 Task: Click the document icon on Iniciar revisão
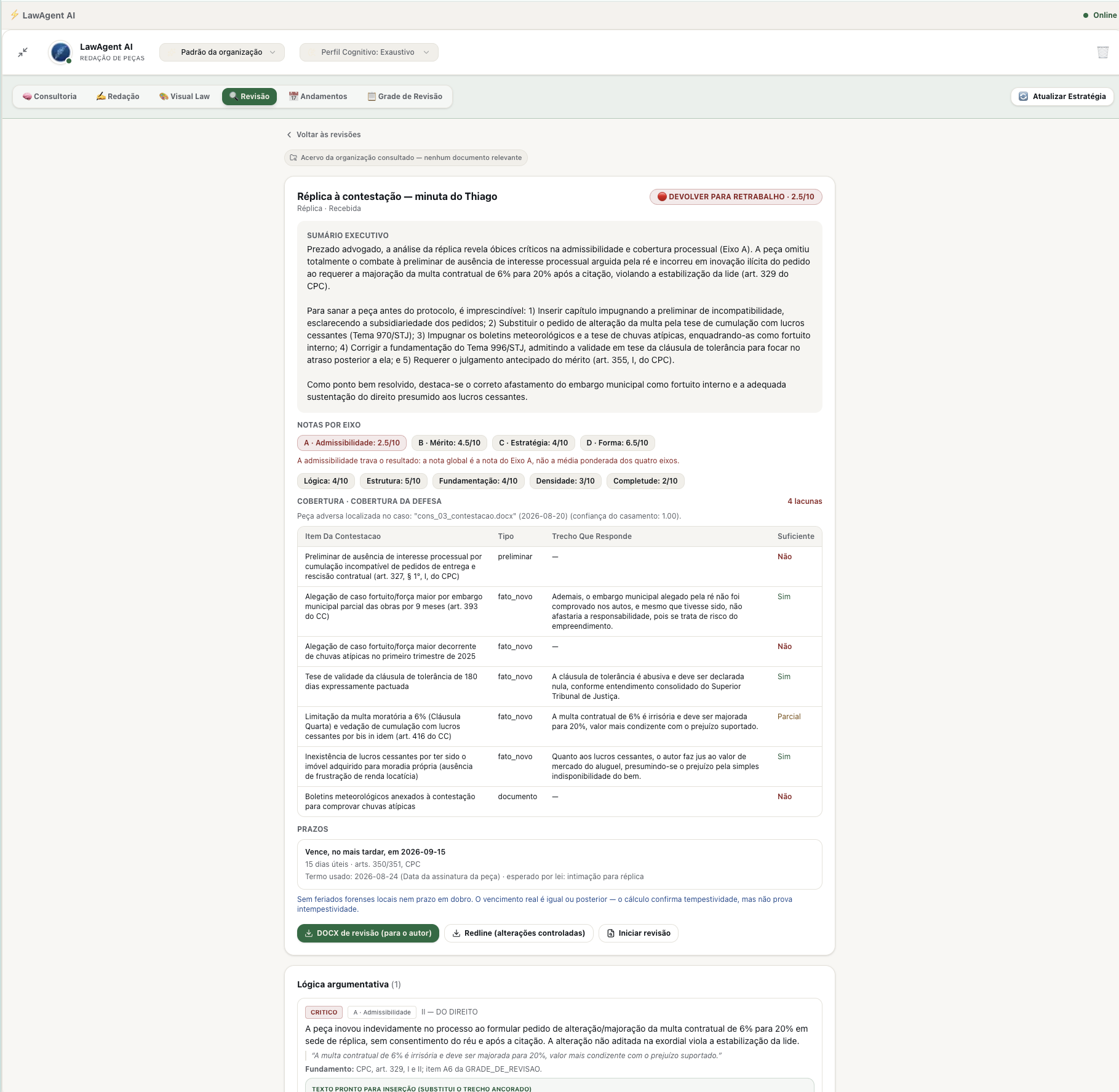point(611,933)
